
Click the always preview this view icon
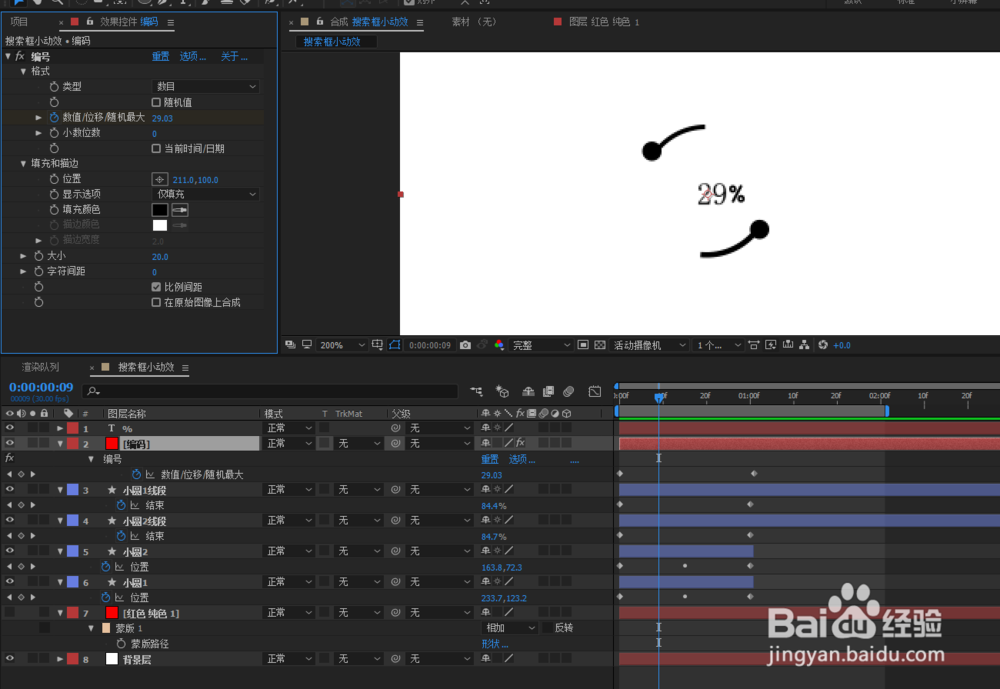click(x=290, y=344)
